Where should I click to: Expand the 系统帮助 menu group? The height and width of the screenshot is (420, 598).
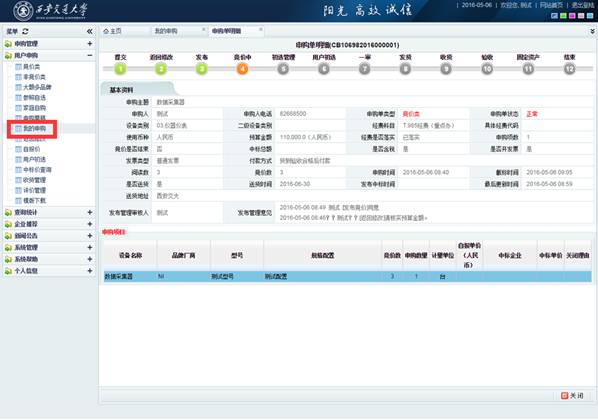coord(90,259)
